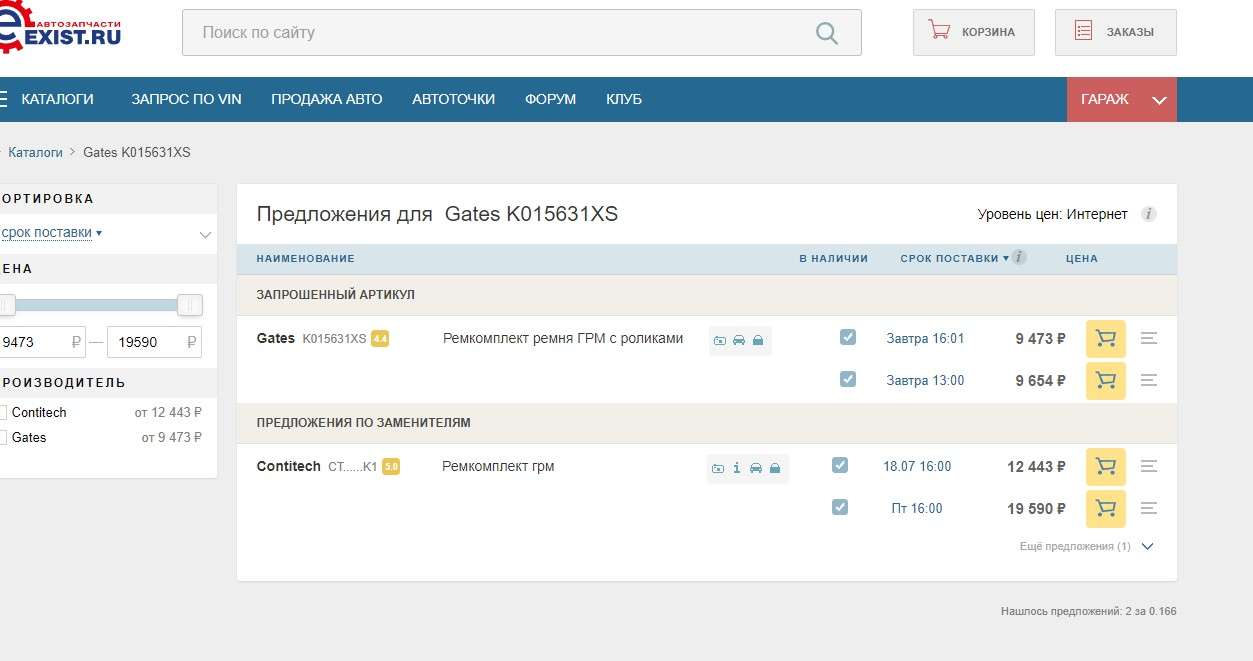Toggle in-stock checkbox for Завтра 13:00 offer
The width and height of the screenshot is (1253, 661).
pyautogui.click(x=848, y=379)
